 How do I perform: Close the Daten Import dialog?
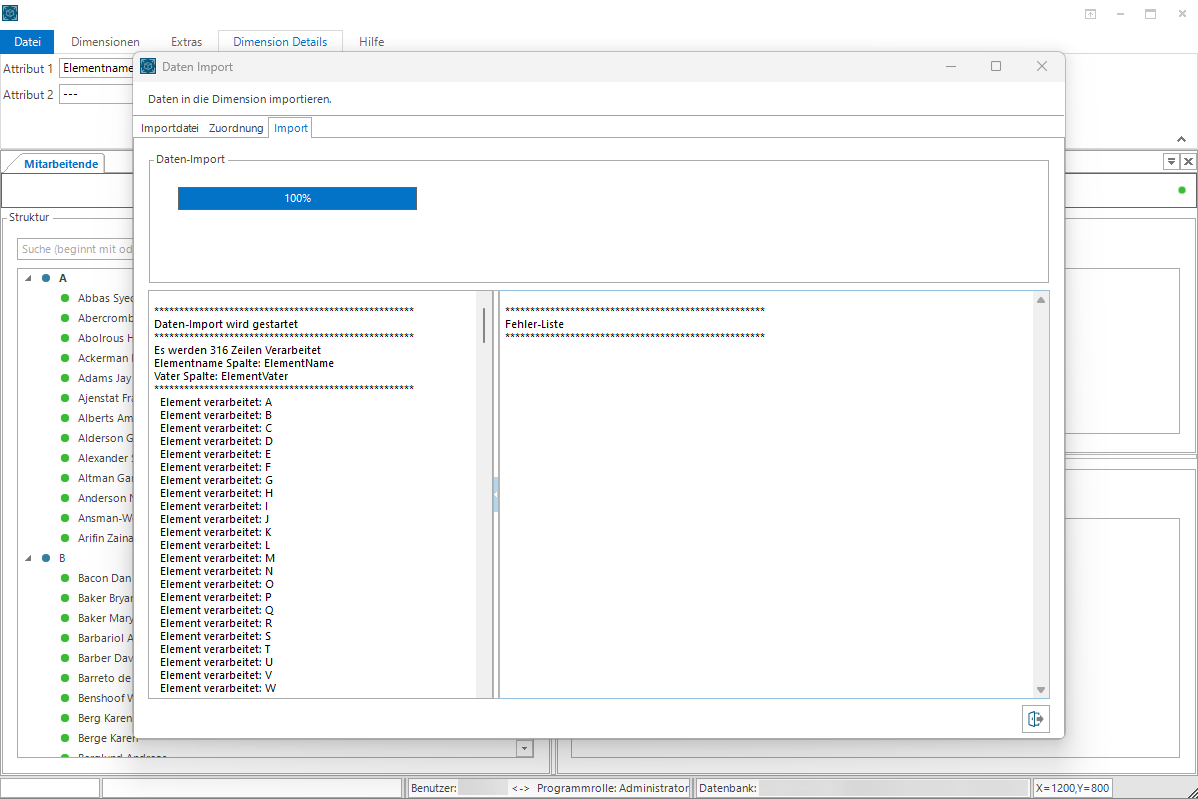[x=1041, y=66]
